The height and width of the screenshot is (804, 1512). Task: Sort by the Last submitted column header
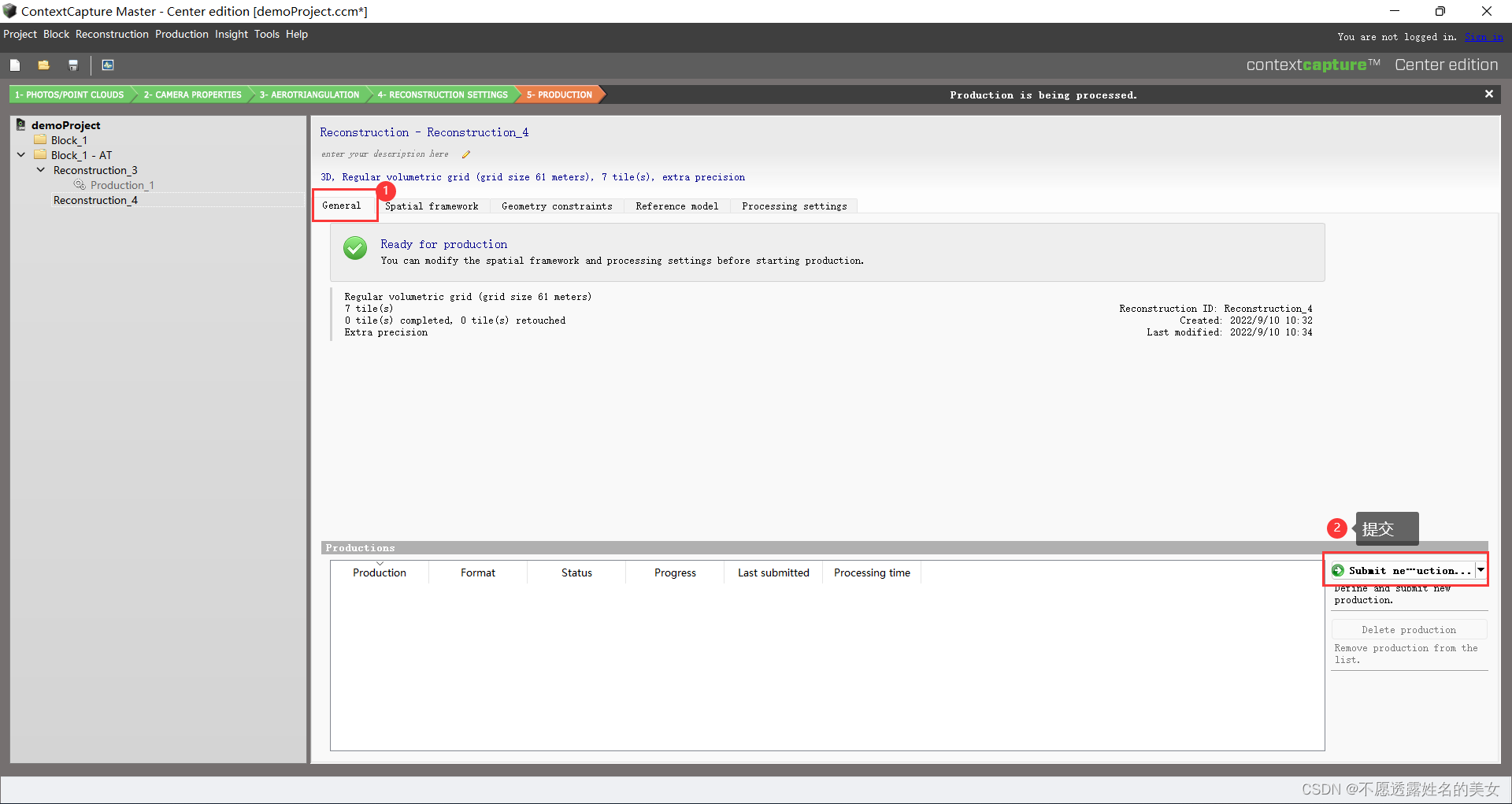(x=773, y=572)
